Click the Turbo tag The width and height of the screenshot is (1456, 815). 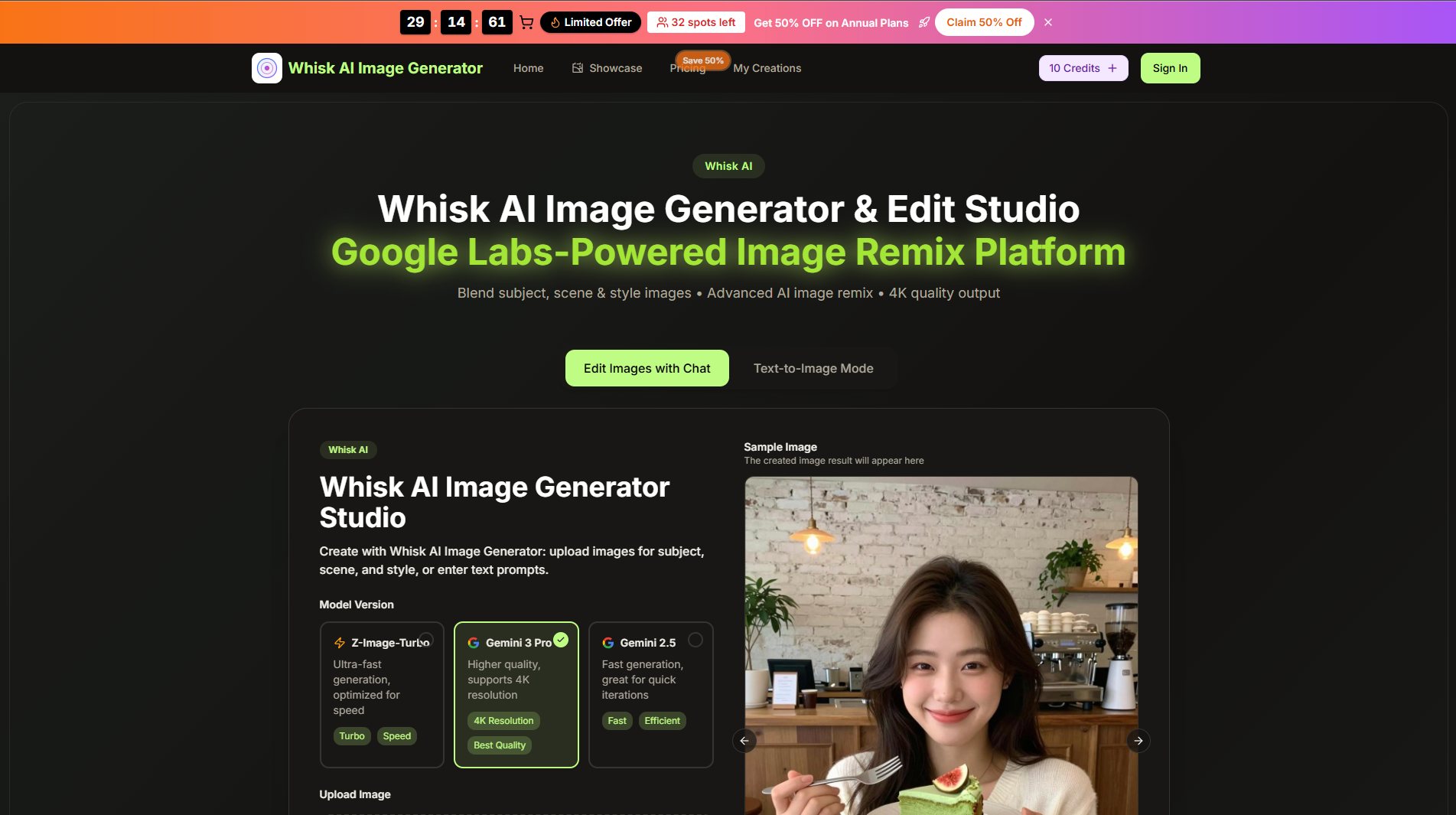click(352, 736)
